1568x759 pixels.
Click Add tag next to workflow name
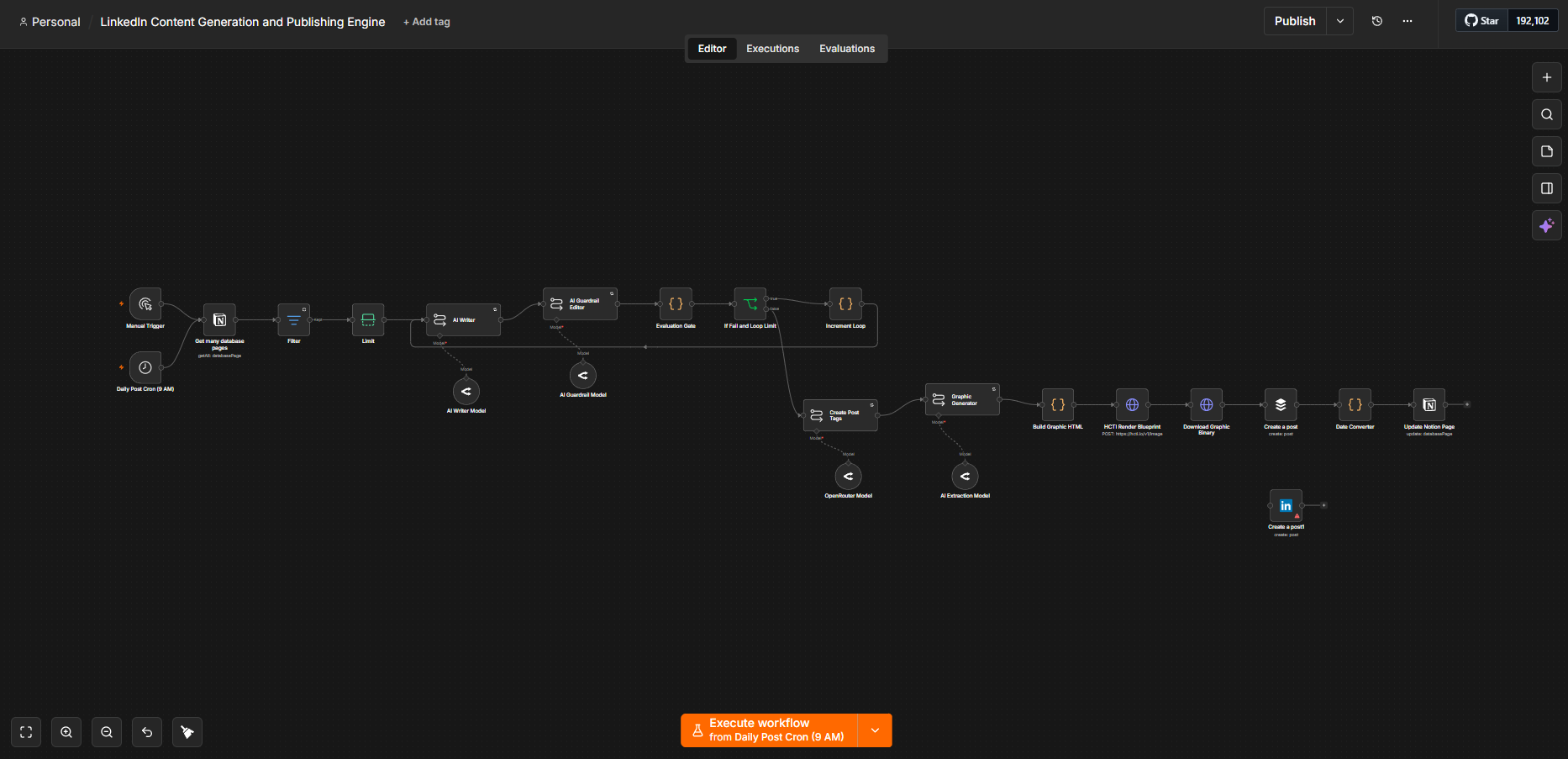click(x=427, y=22)
